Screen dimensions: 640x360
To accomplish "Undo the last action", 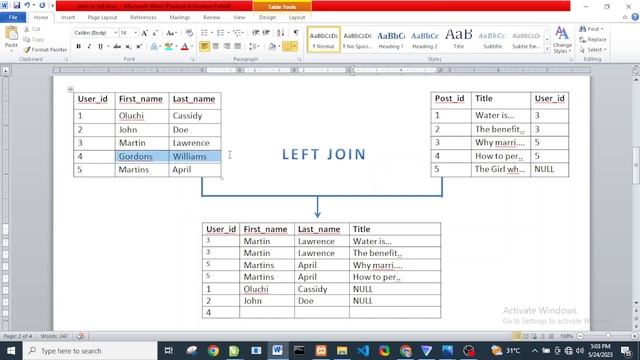I will pos(27,5).
